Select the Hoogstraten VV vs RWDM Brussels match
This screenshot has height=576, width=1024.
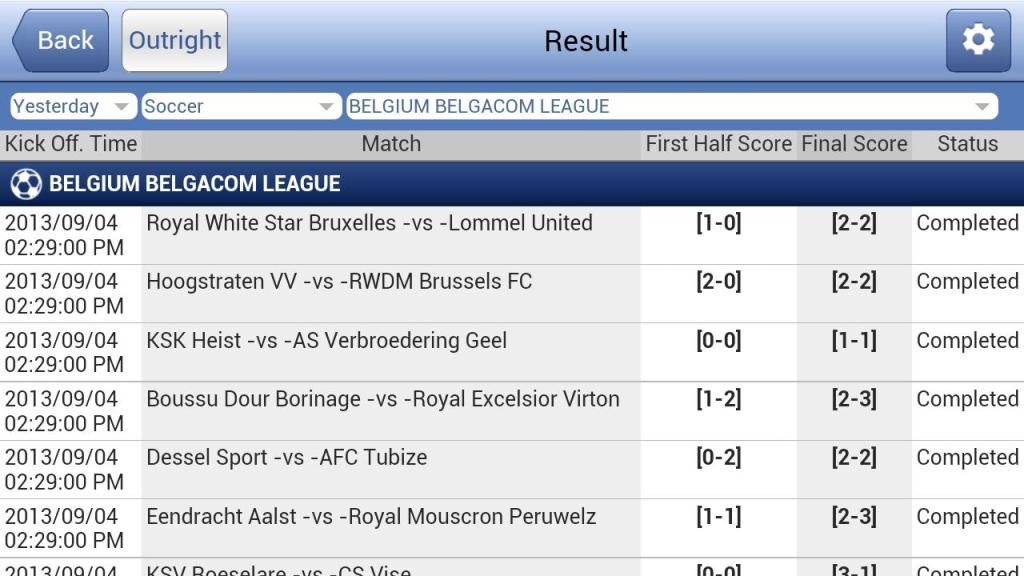339,282
